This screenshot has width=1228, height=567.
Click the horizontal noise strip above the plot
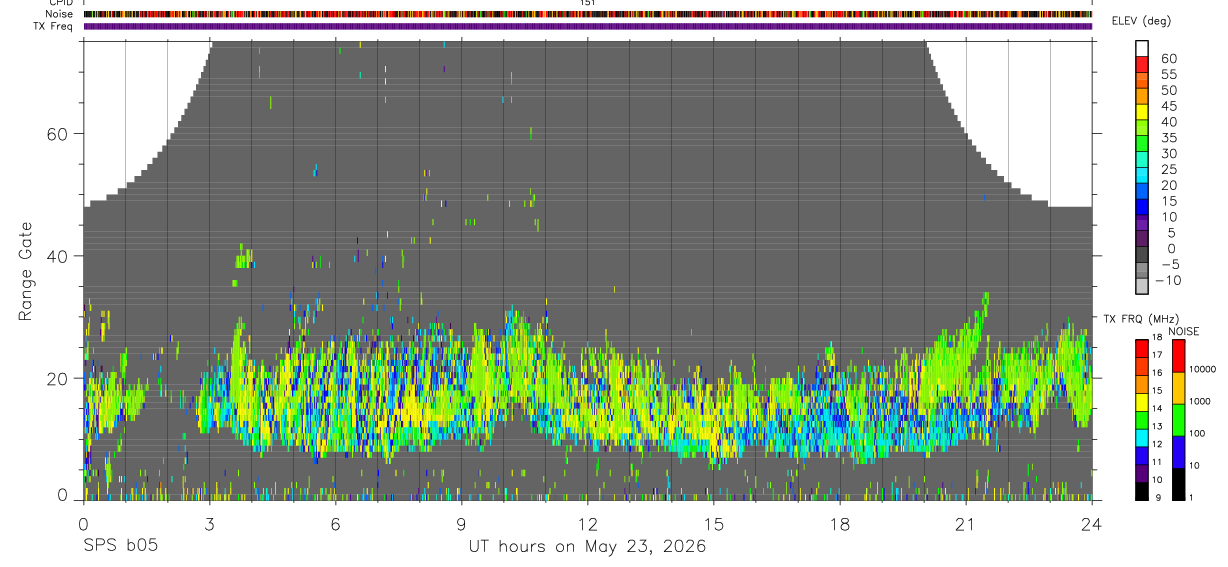588,14
